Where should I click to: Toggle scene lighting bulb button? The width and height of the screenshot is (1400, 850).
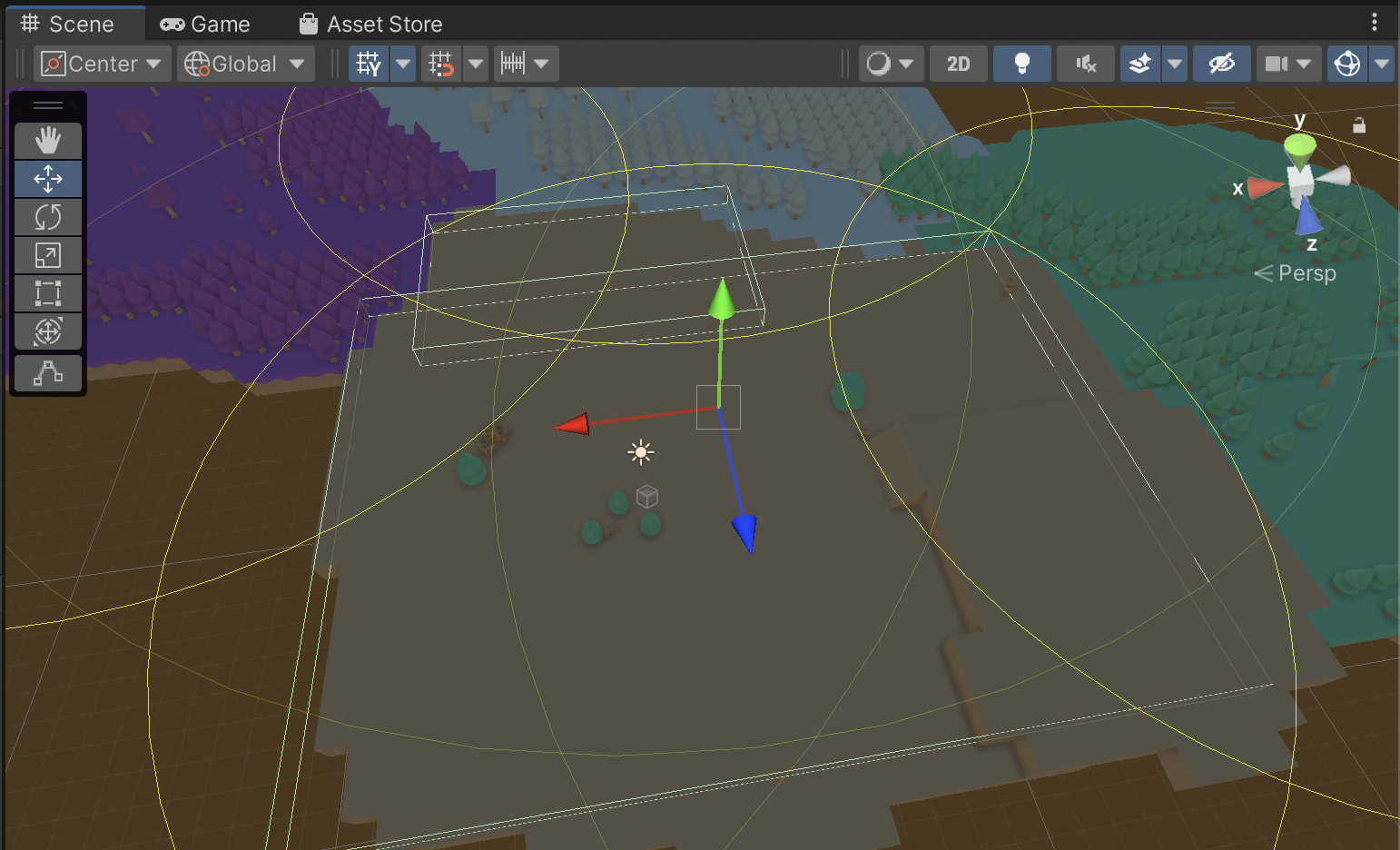pos(1021,64)
